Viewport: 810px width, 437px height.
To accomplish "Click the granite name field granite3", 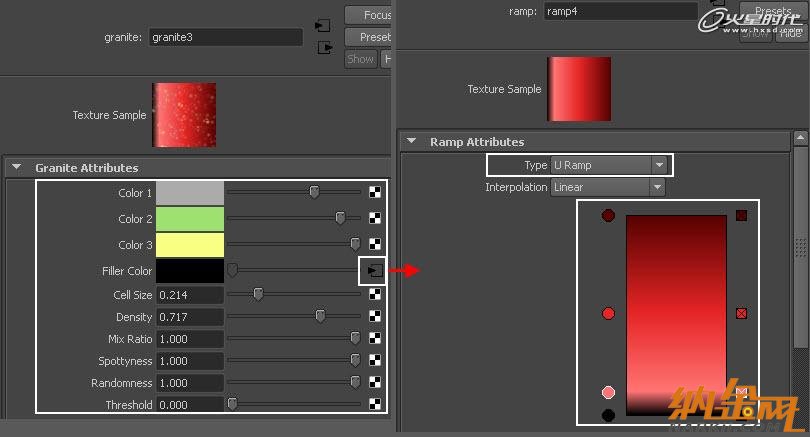I will point(226,37).
